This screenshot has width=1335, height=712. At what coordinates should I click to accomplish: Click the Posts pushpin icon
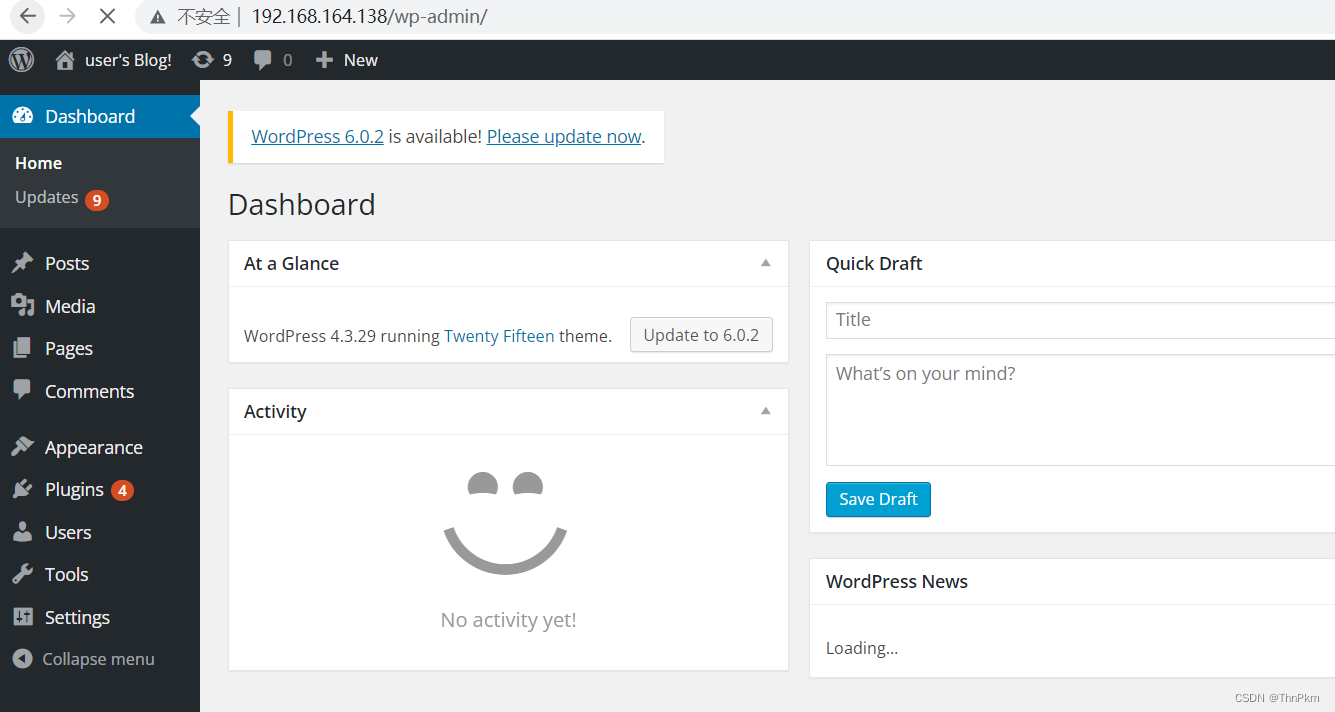(22, 263)
